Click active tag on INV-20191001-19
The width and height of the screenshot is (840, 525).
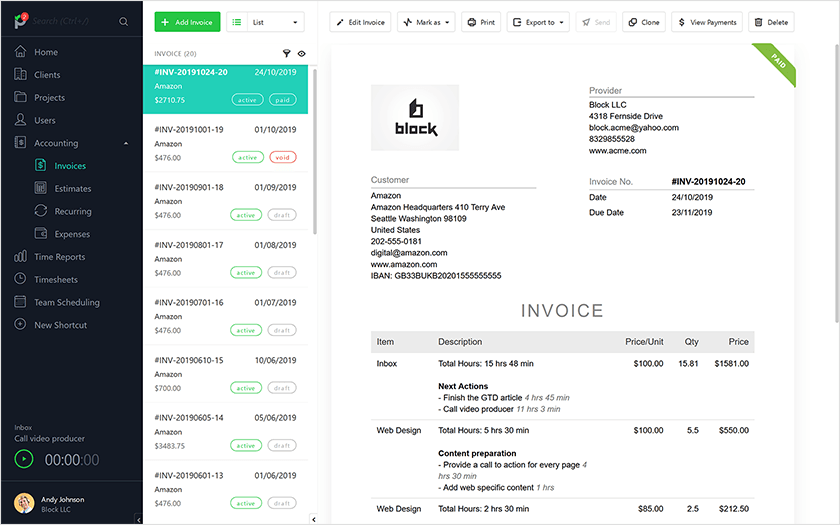click(248, 158)
